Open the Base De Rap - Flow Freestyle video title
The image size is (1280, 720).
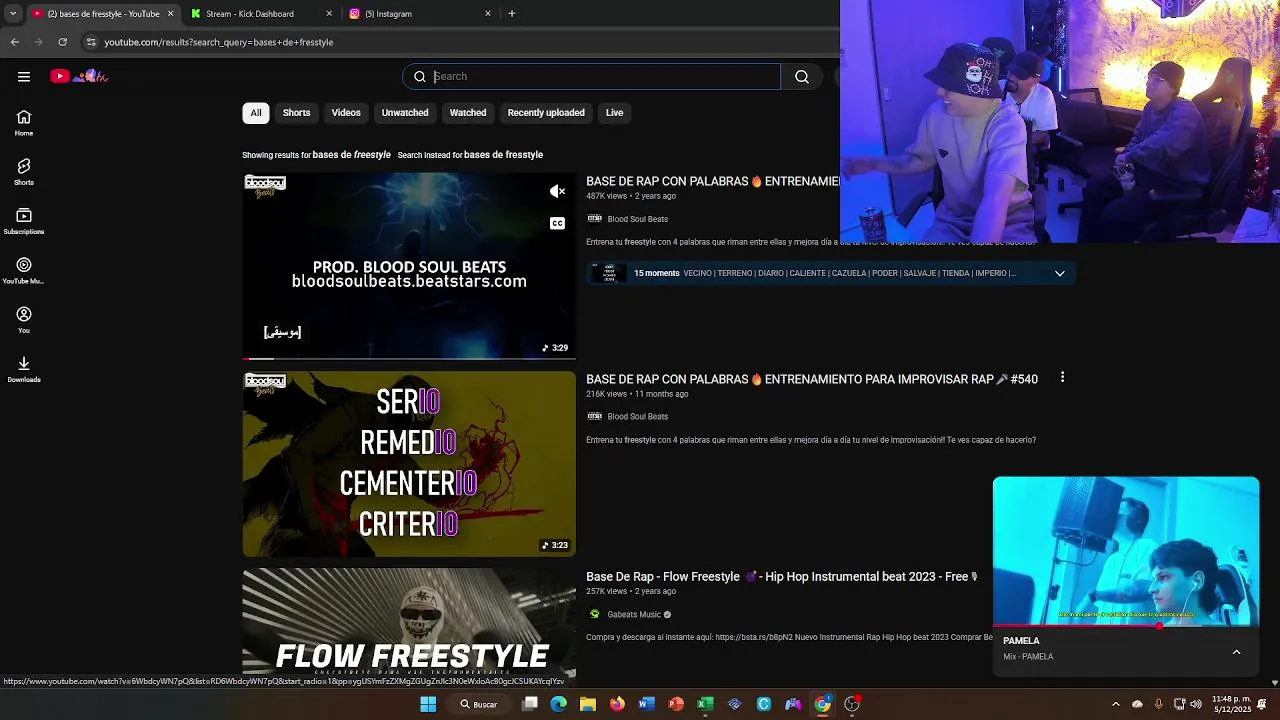782,577
